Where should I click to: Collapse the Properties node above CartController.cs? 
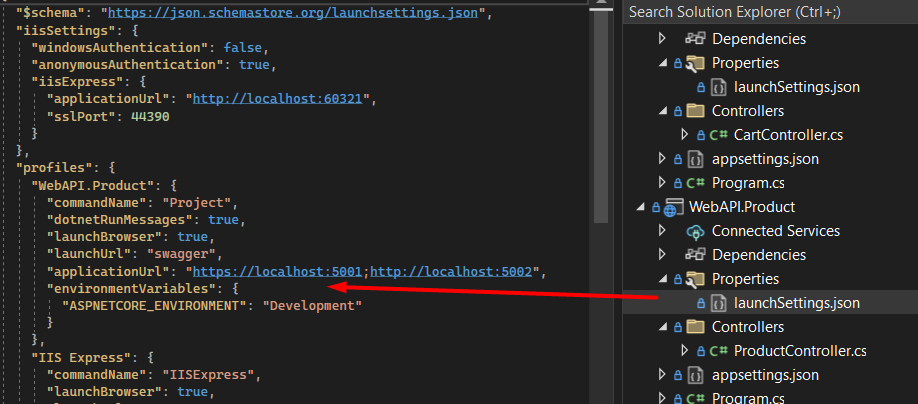[x=662, y=63]
